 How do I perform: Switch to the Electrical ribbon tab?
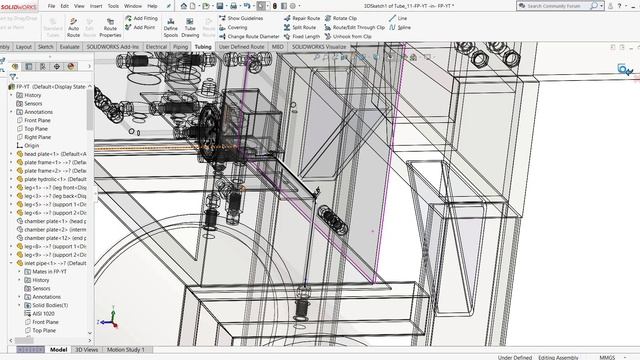[x=156, y=47]
